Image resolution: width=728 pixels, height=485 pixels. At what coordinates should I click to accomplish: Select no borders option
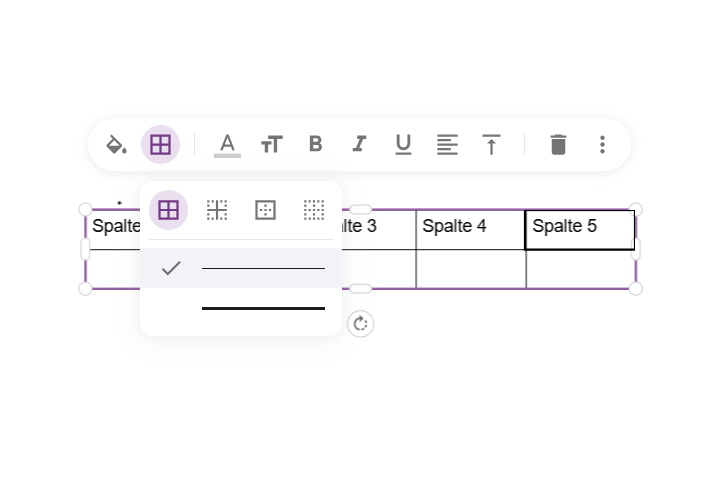click(314, 210)
